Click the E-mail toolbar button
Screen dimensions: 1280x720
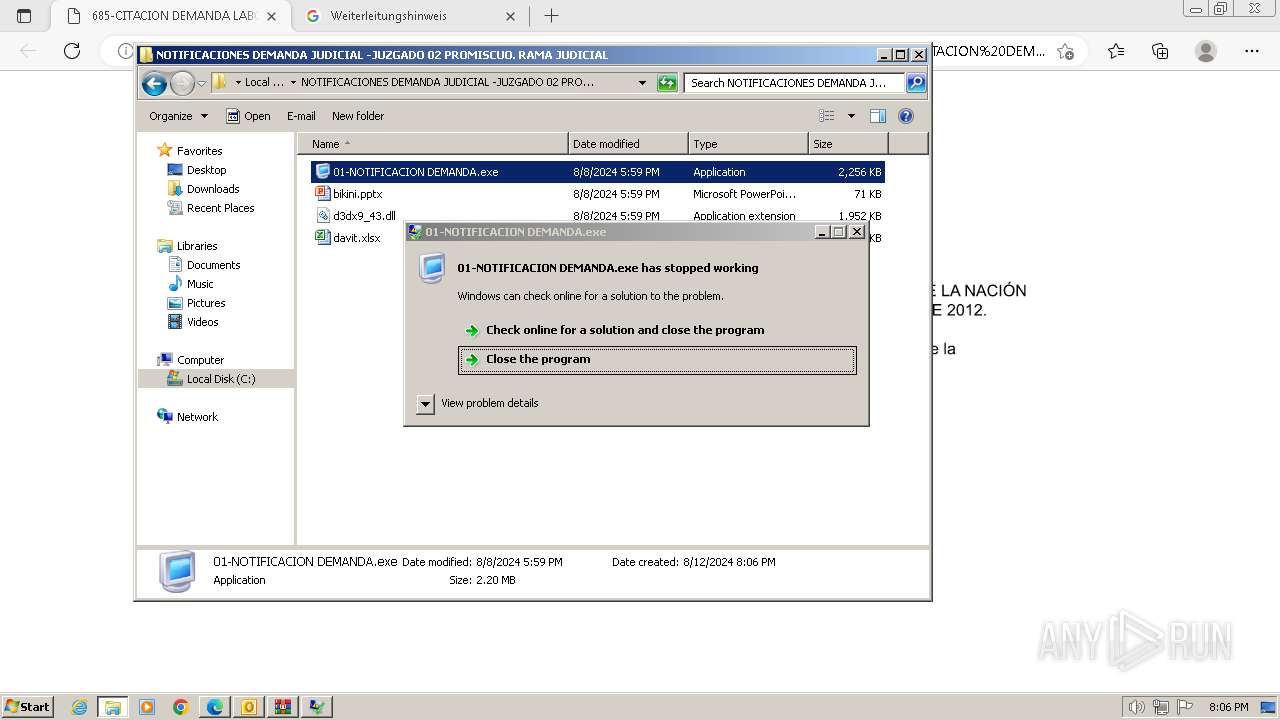pos(301,116)
